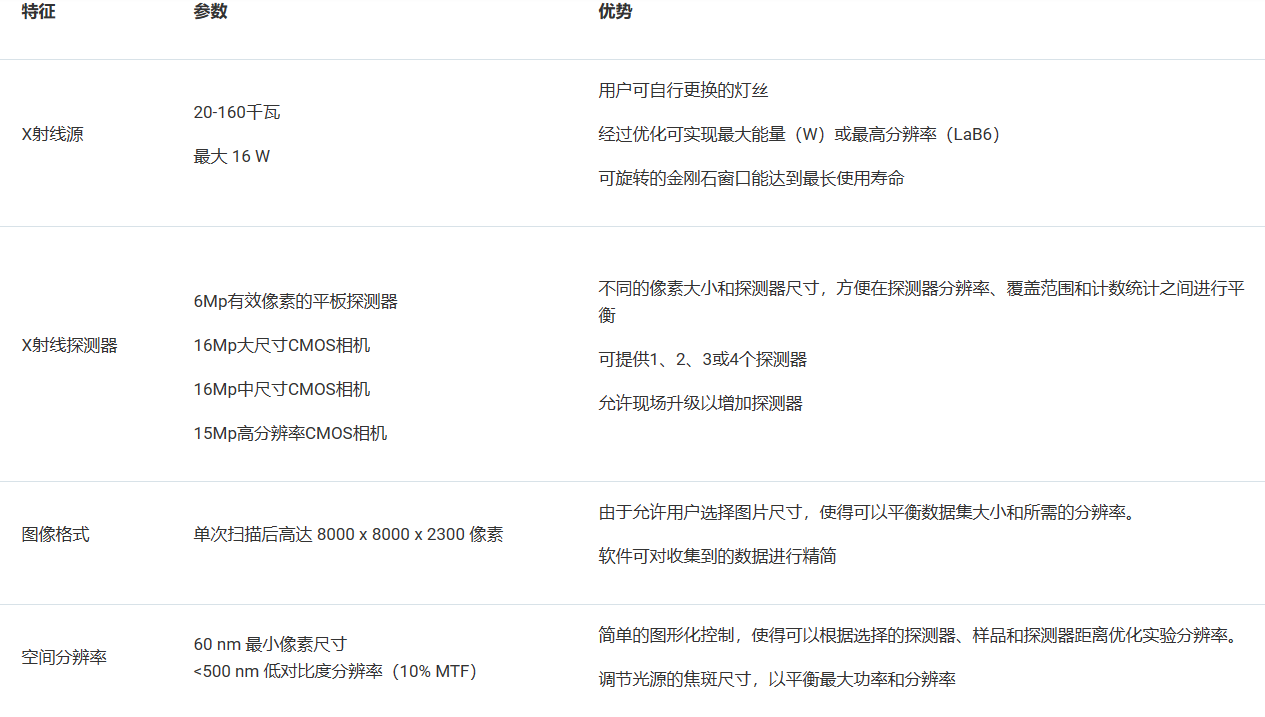Click the 最大 16 W parameter text
The image size is (1265, 717).
pyautogui.click(x=232, y=157)
